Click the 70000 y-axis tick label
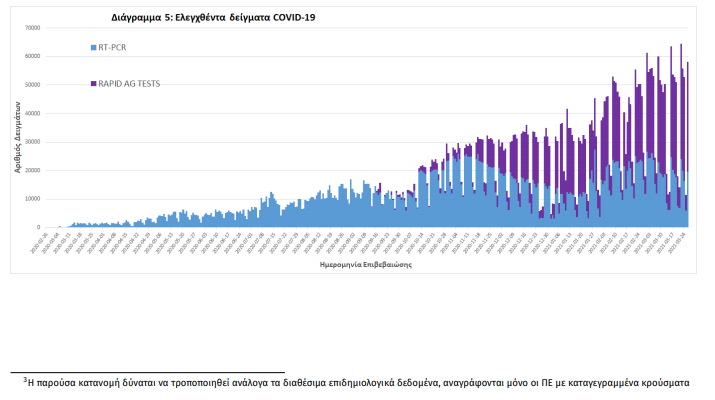The image size is (715, 400). [x=31, y=27]
